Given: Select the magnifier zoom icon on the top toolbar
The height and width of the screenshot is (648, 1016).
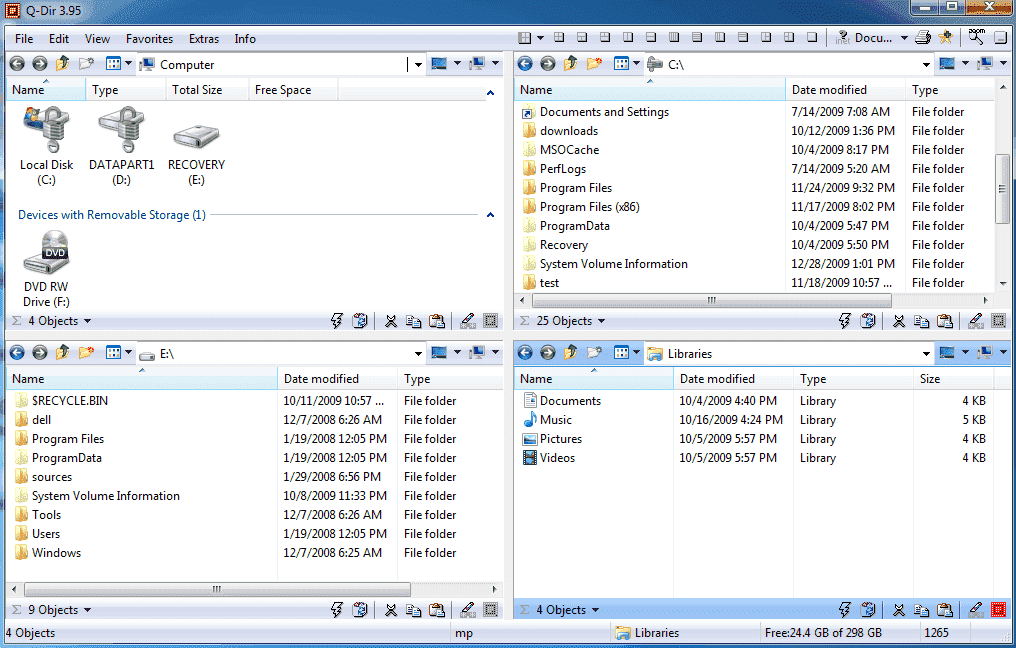Looking at the screenshot, I should click(x=975, y=37).
